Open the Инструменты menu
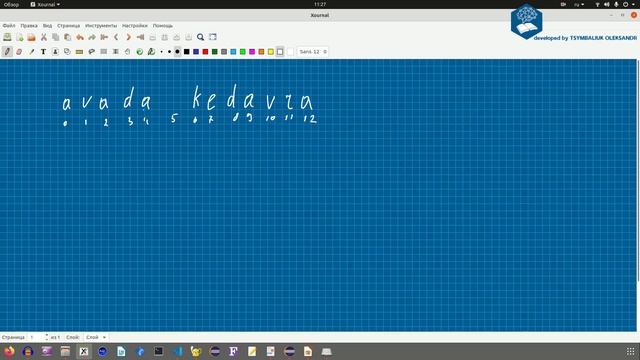This screenshot has height=360, width=640. (x=101, y=26)
